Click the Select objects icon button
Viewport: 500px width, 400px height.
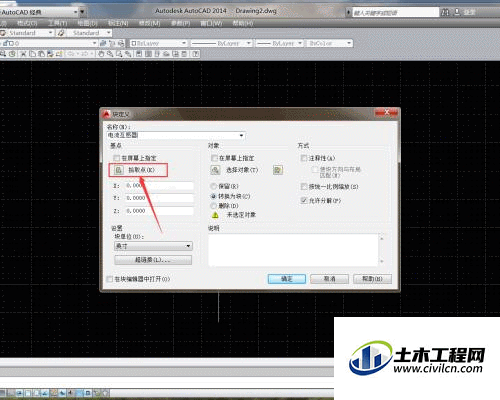point(215,170)
